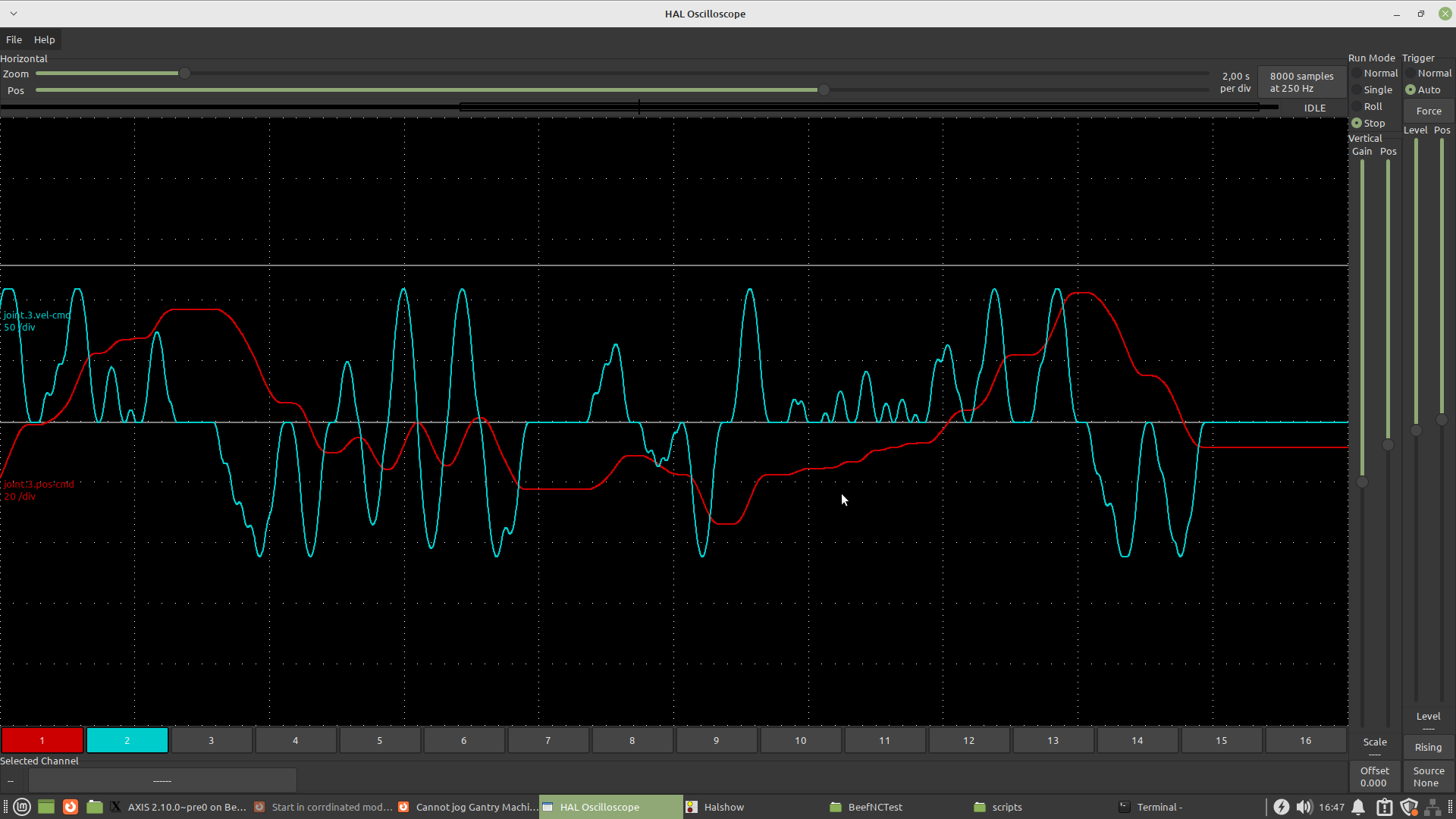Select channel 6 button
Image resolution: width=1456 pixels, height=819 pixels.
pyautogui.click(x=463, y=740)
